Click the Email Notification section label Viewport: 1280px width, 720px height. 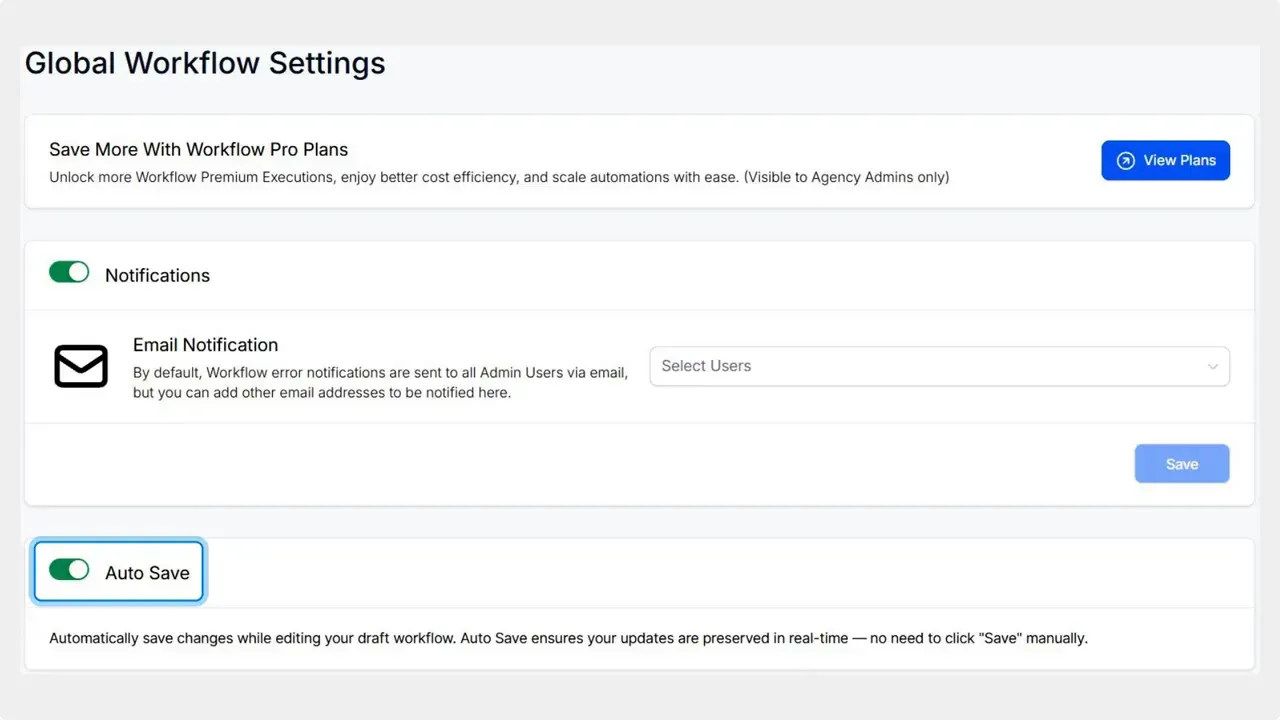click(205, 344)
